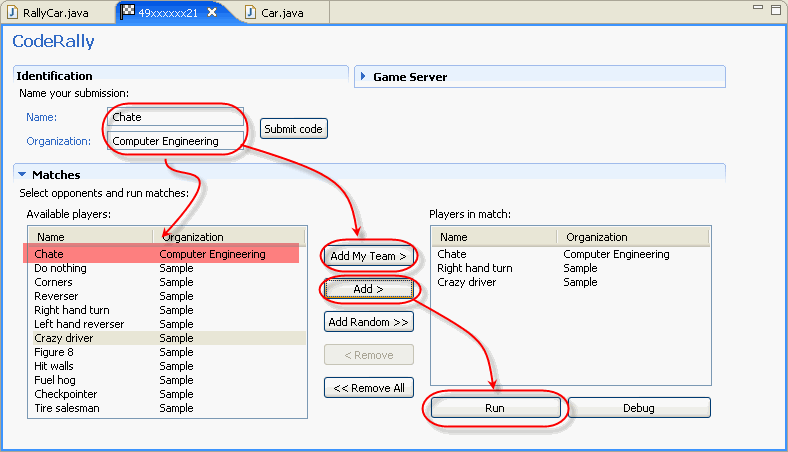Click the < Remove button
Screen dimensions: 788x452
pyautogui.click(x=368, y=355)
